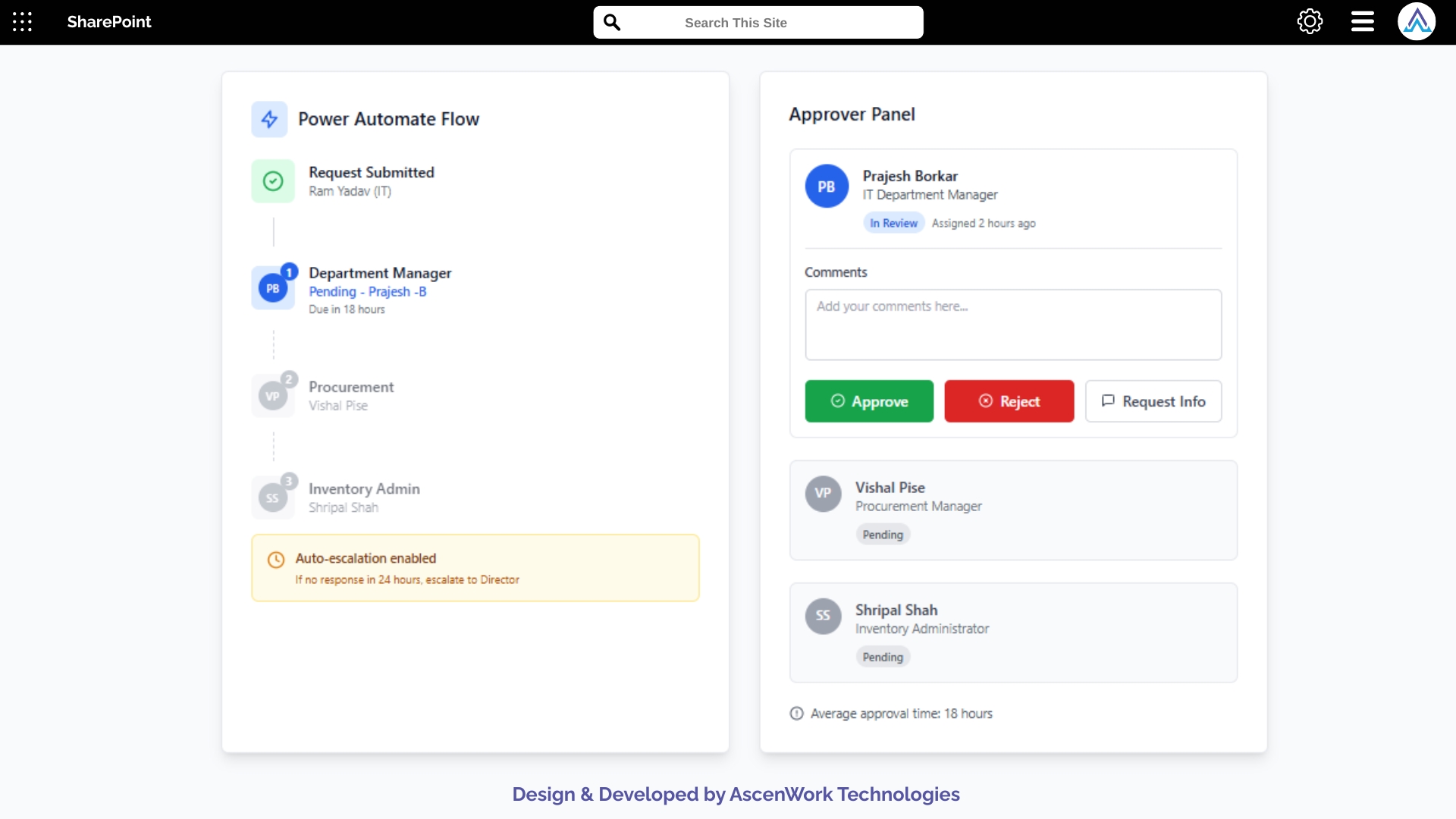The image size is (1456, 819).
Task: Click the speech bubble on Request Info button
Action: 1108,400
